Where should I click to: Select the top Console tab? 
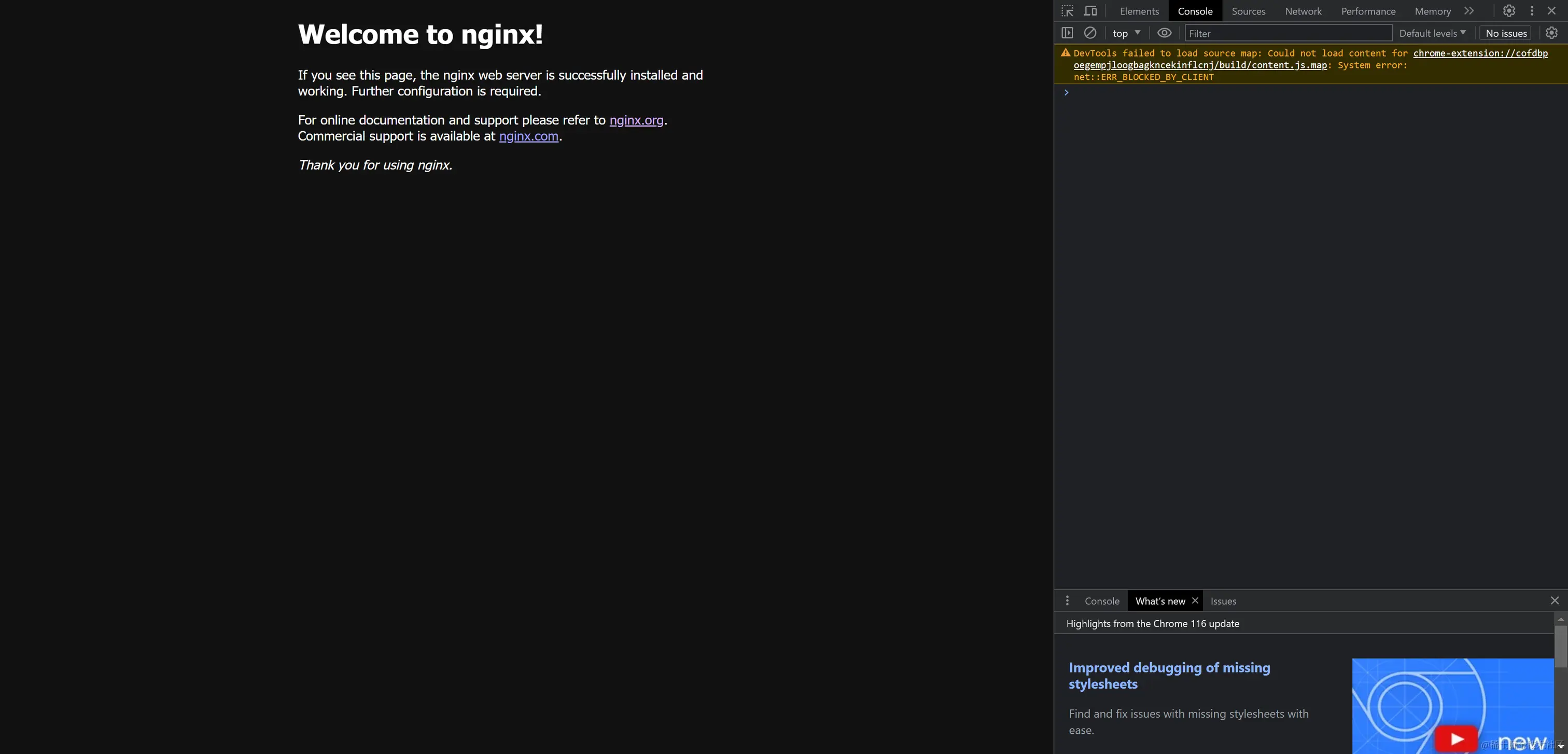click(x=1195, y=11)
